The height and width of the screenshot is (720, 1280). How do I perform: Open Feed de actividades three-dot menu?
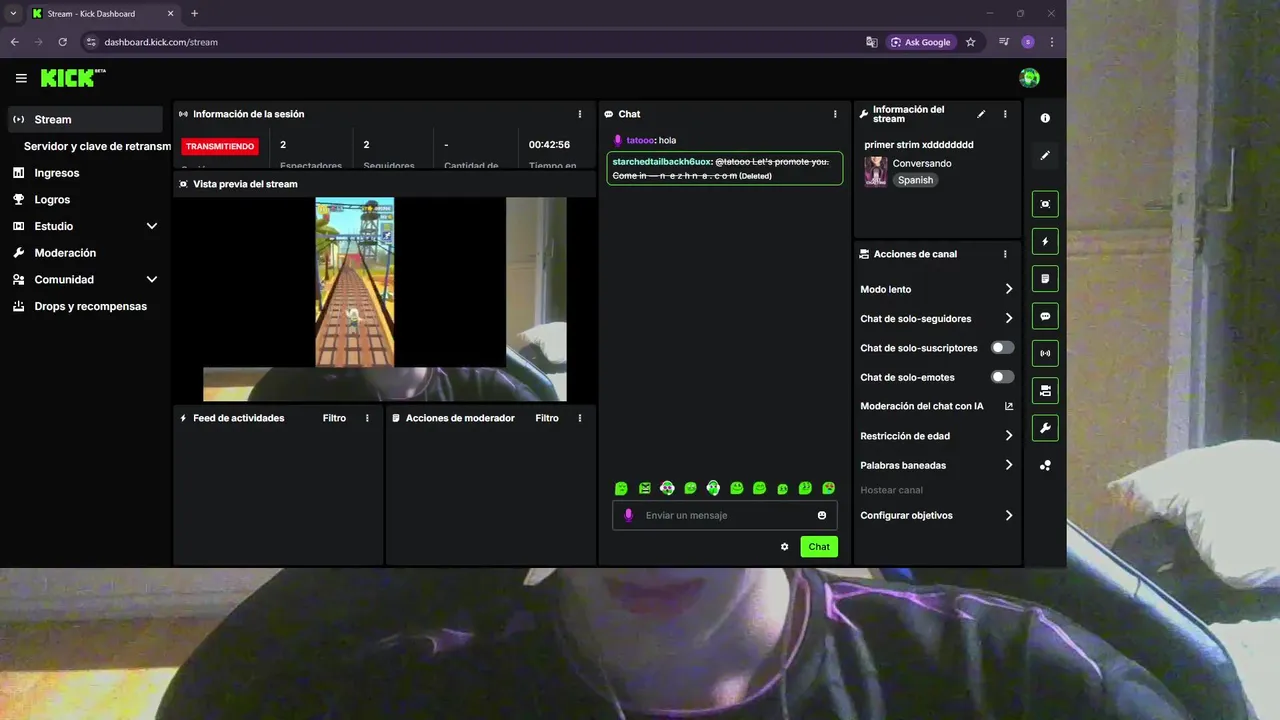(x=367, y=418)
